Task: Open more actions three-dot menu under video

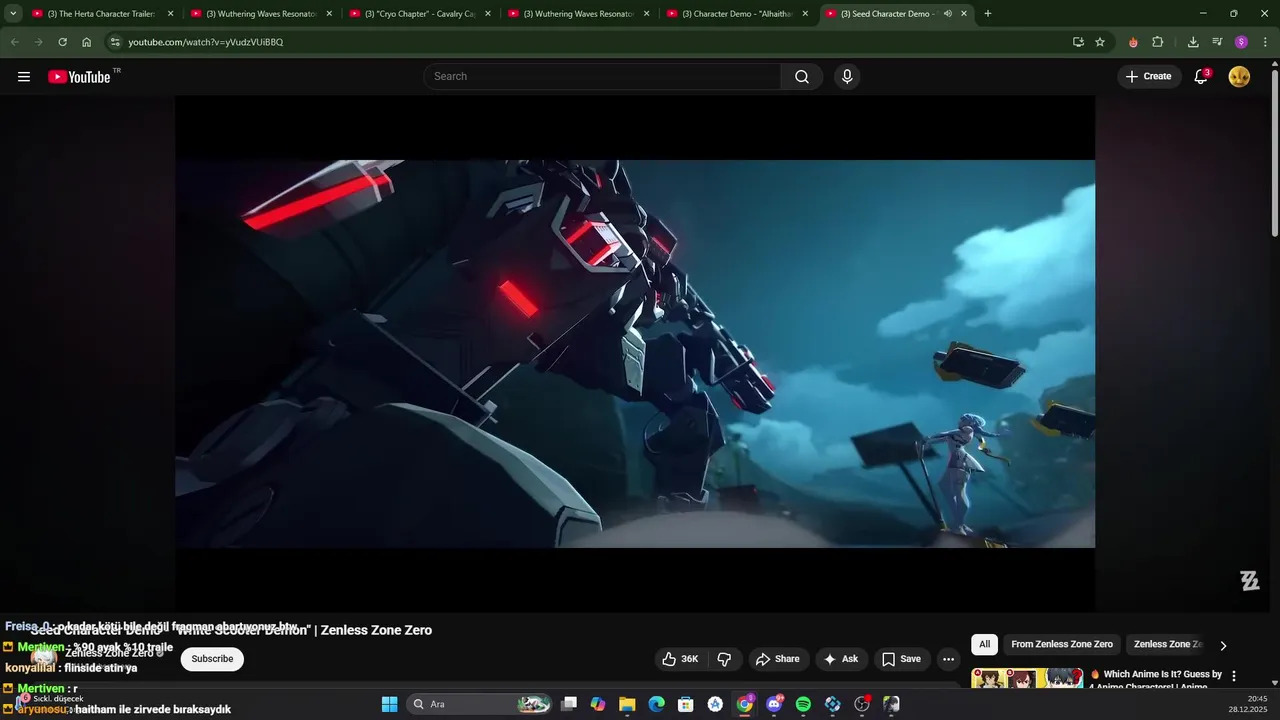Action: [948, 659]
